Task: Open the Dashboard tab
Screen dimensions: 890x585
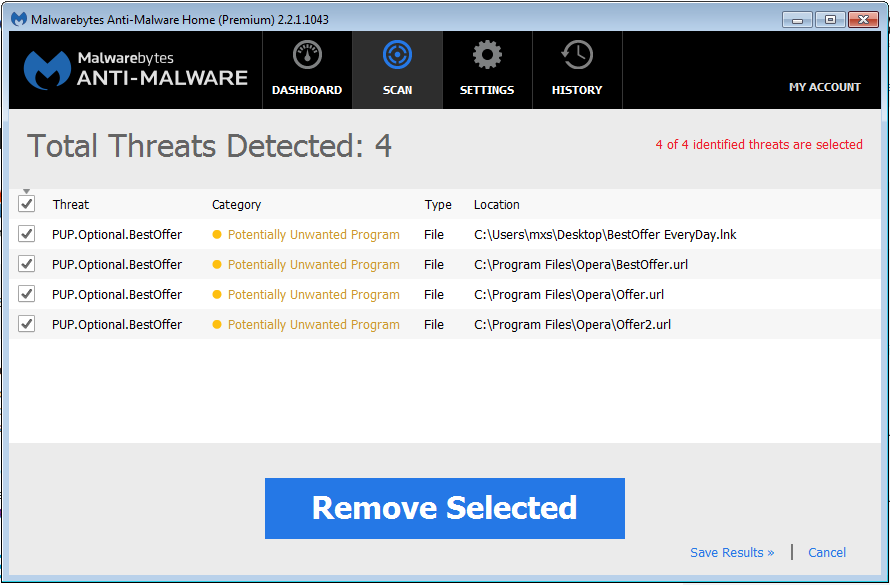Action: click(x=307, y=70)
